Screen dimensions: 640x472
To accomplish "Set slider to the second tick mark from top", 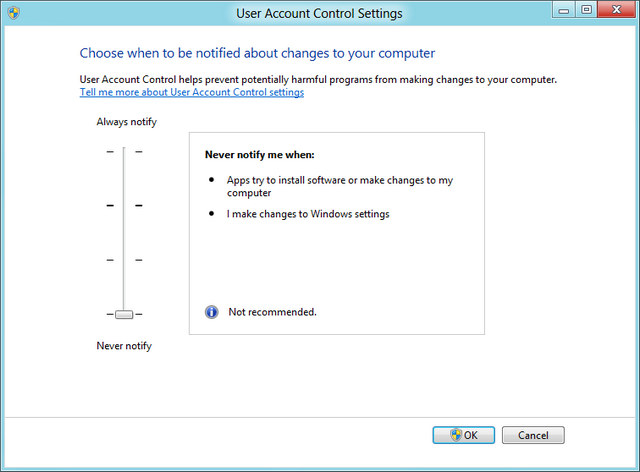I will (x=124, y=205).
